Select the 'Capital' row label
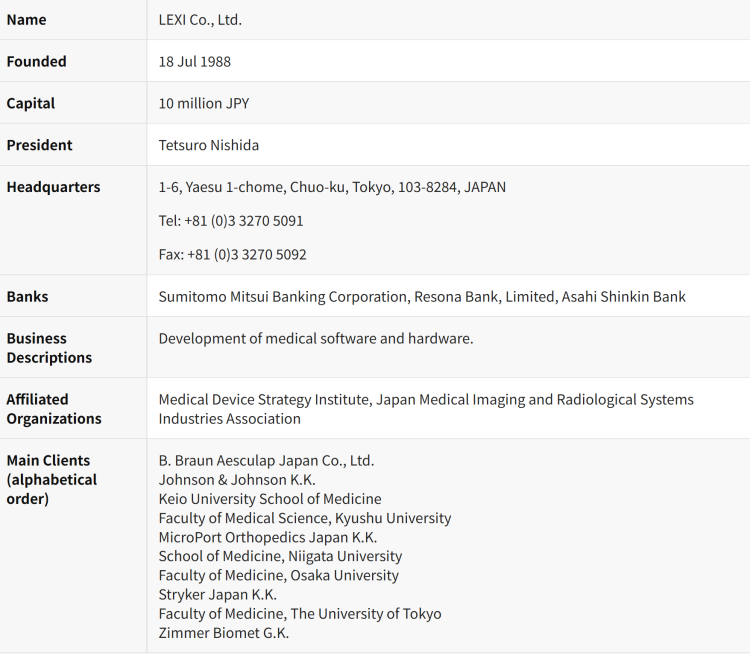This screenshot has height=655, width=750. point(31,103)
